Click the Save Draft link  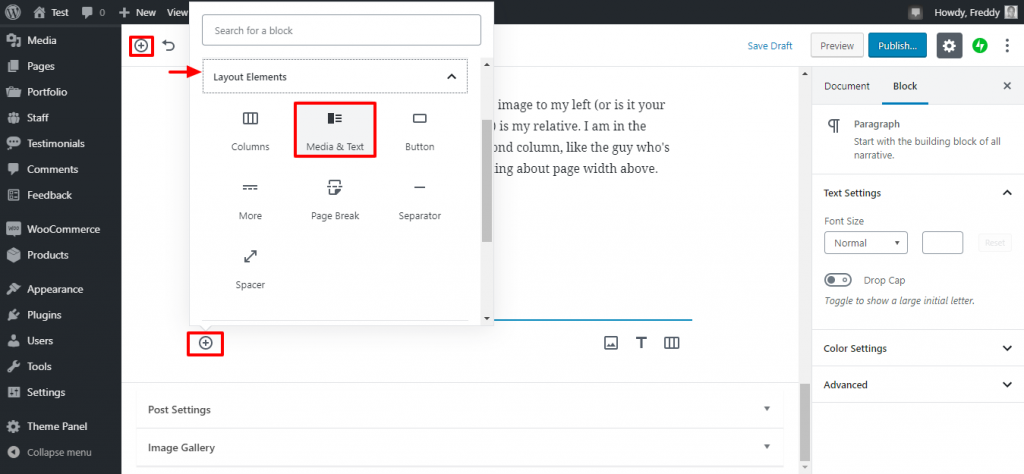769,46
